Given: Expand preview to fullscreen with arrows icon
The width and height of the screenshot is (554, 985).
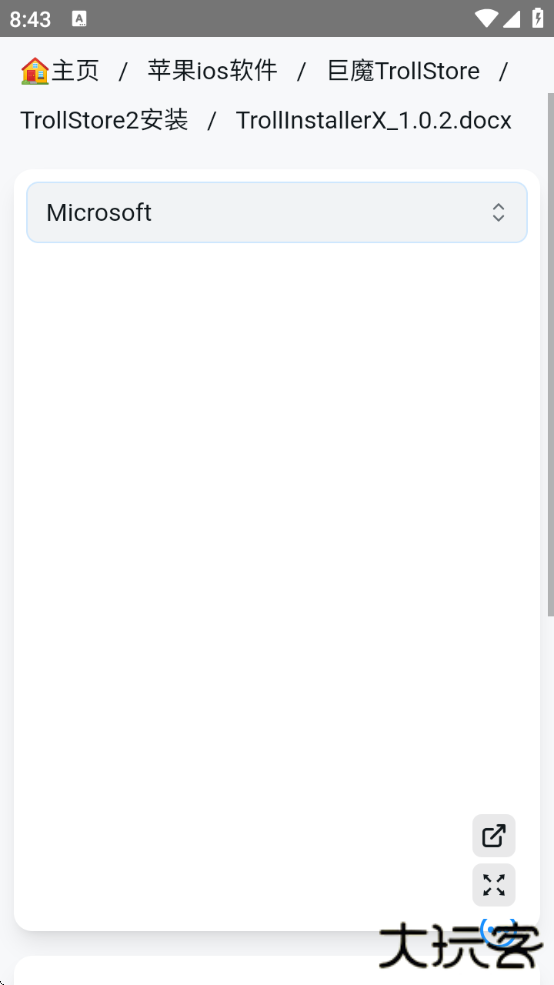Looking at the screenshot, I should click(494, 884).
